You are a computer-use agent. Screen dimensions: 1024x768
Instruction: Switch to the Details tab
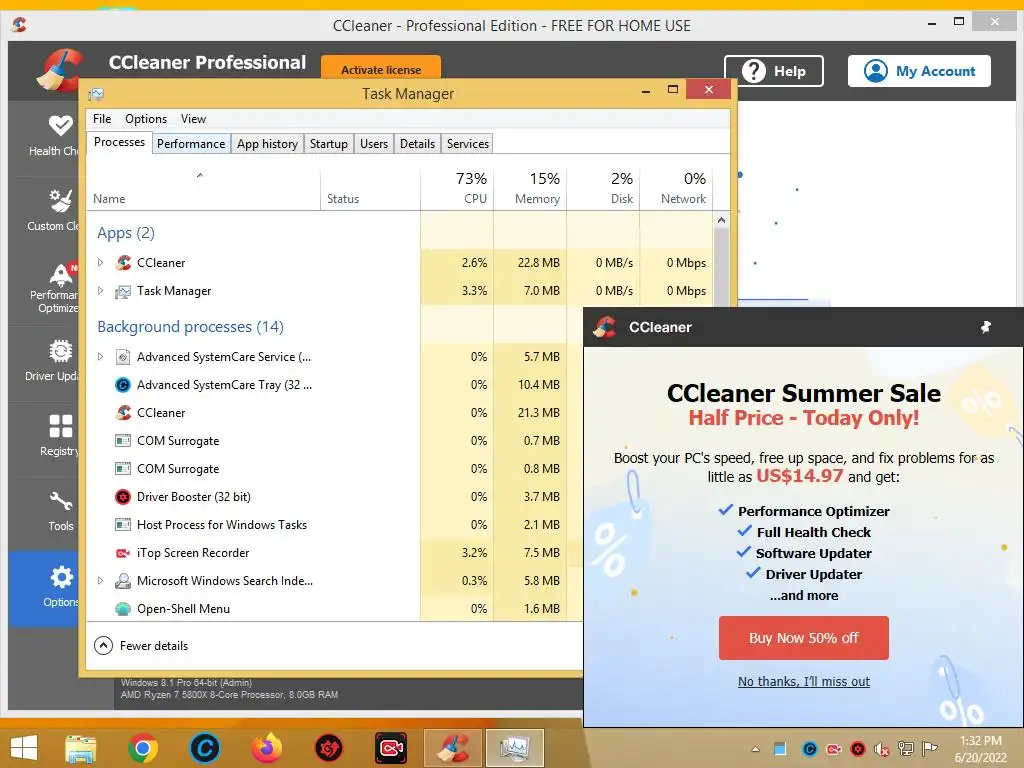click(417, 144)
